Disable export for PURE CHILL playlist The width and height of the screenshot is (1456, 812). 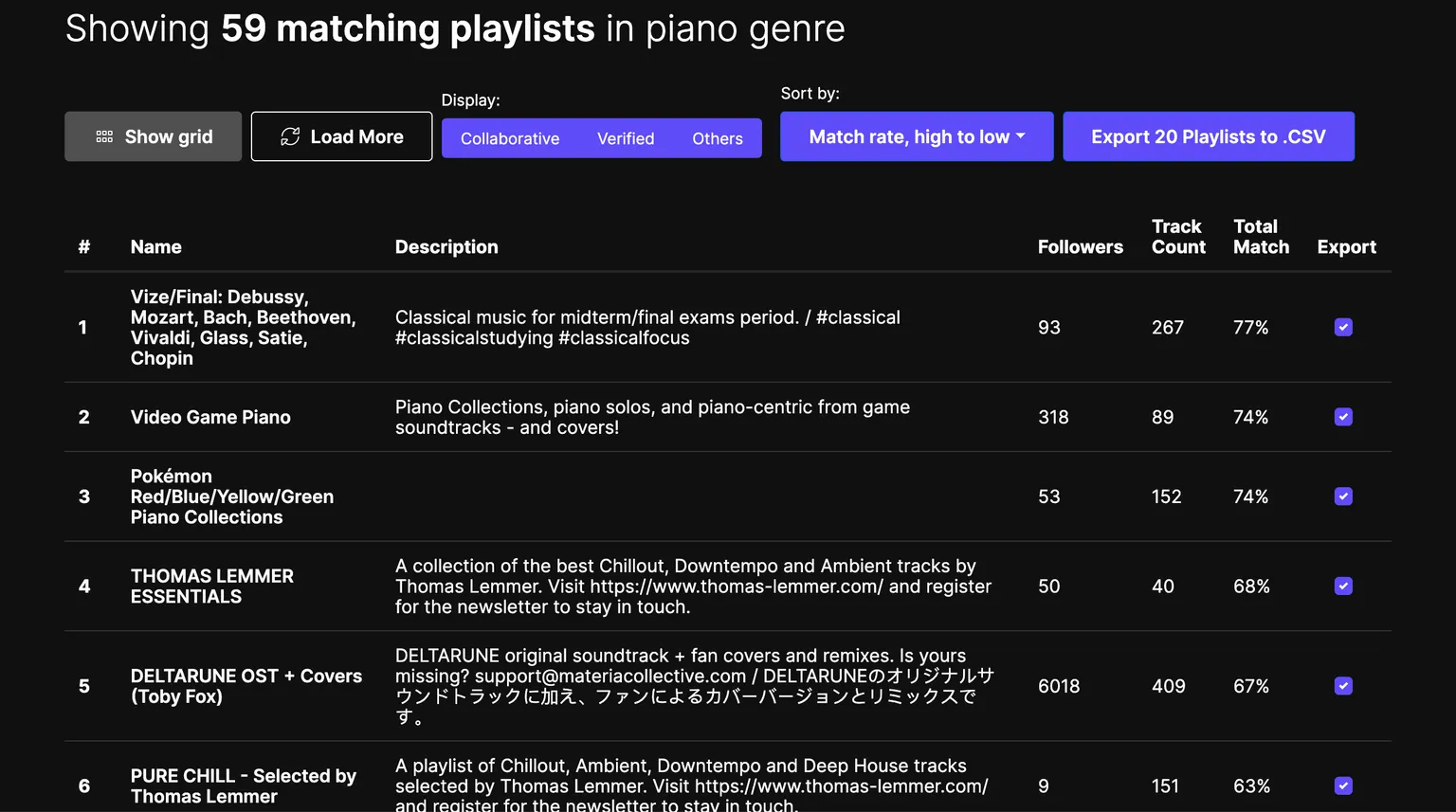[x=1343, y=785]
